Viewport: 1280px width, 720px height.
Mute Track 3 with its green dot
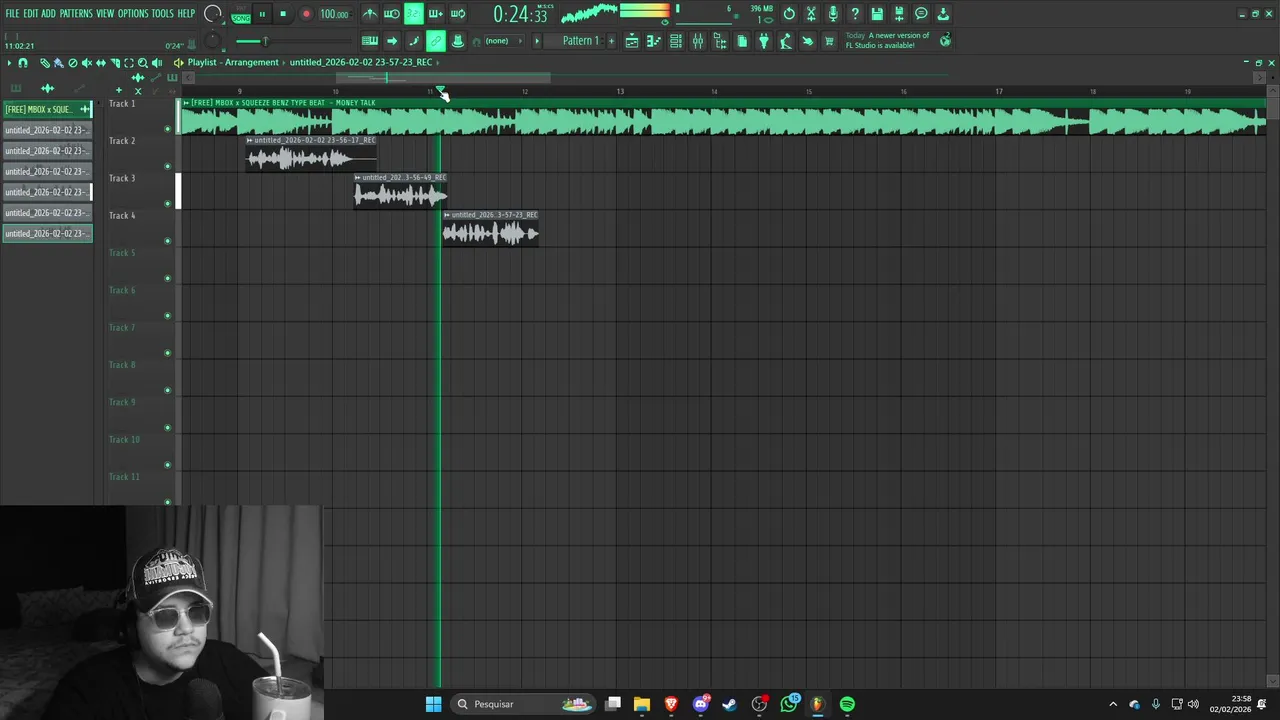167,204
